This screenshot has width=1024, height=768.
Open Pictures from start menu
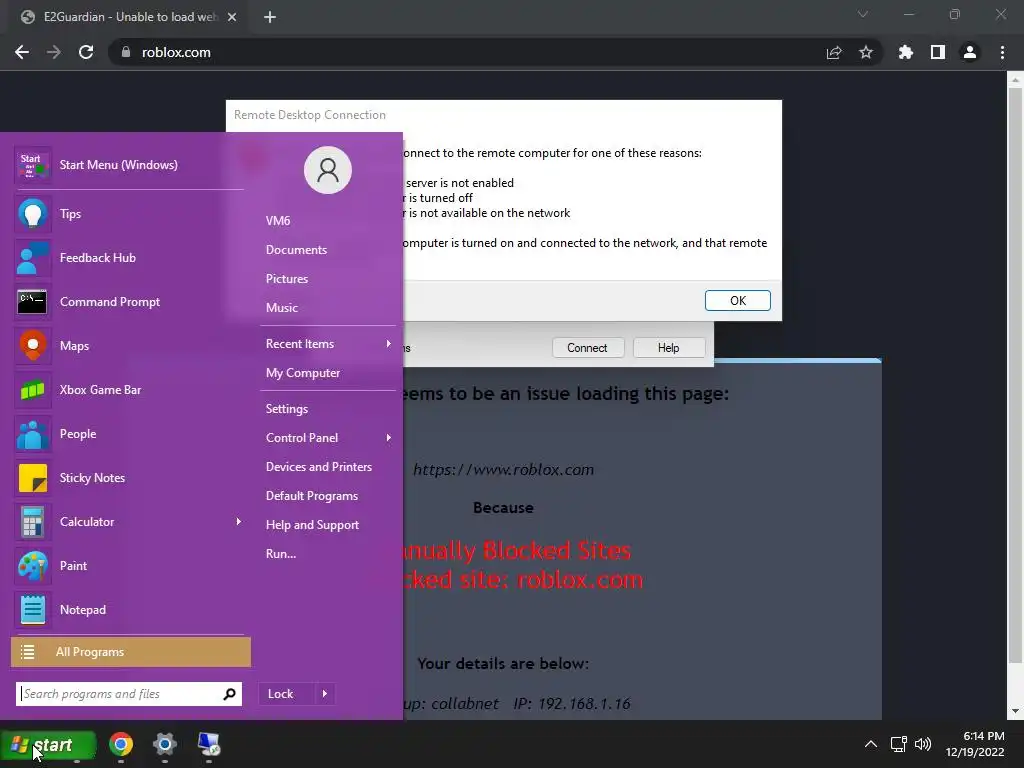coord(287,279)
